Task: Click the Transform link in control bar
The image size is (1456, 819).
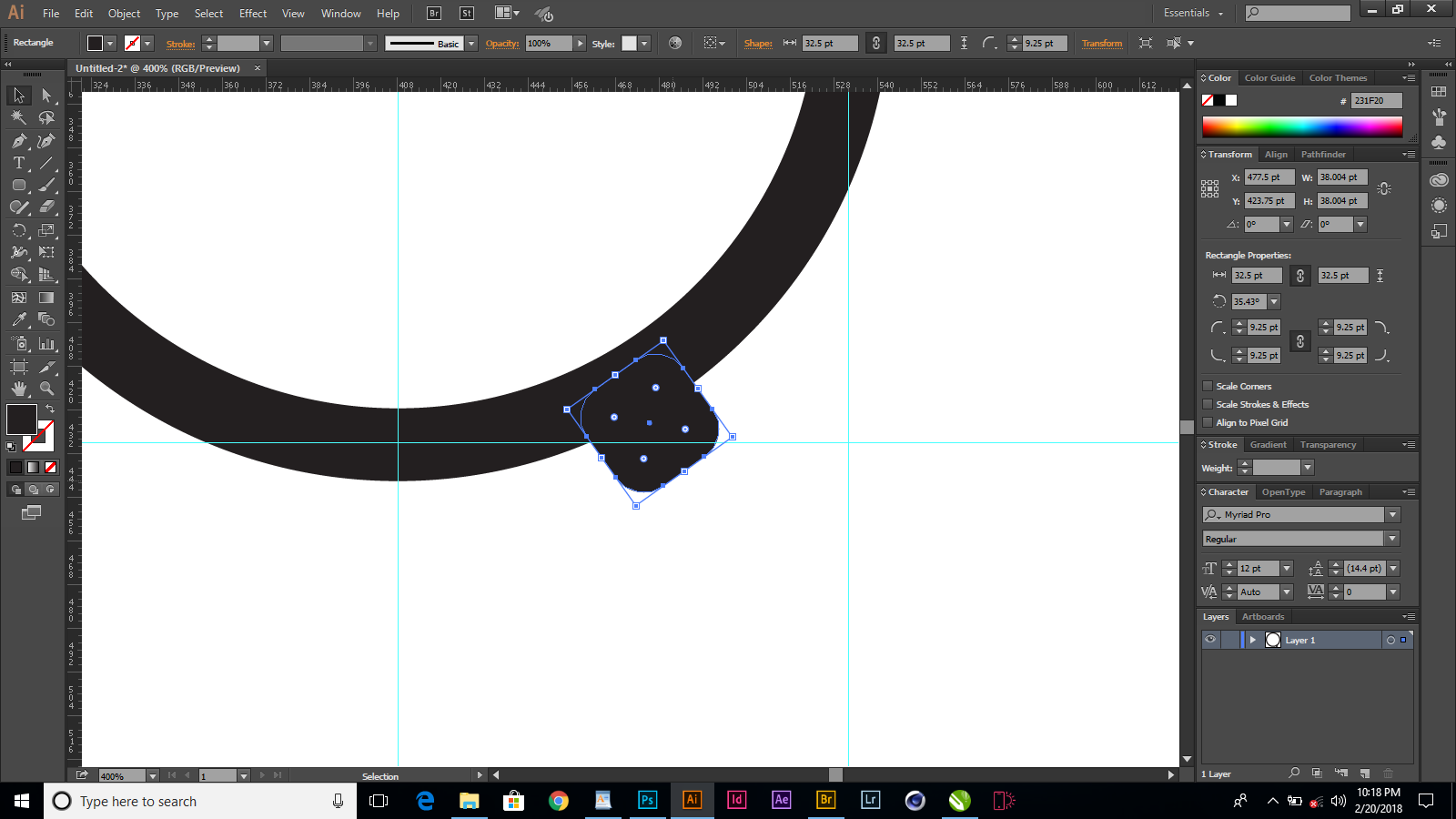Action: click(1102, 43)
